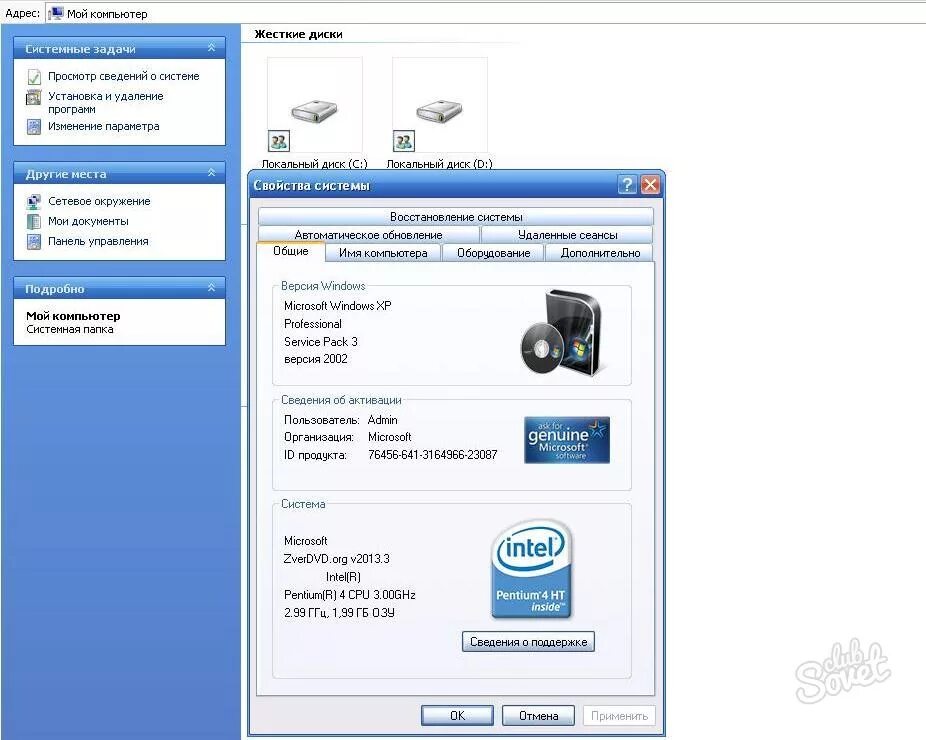Click the Intel Pentium 4 HT logo
Image resolution: width=926 pixels, height=740 pixels.
(x=531, y=569)
